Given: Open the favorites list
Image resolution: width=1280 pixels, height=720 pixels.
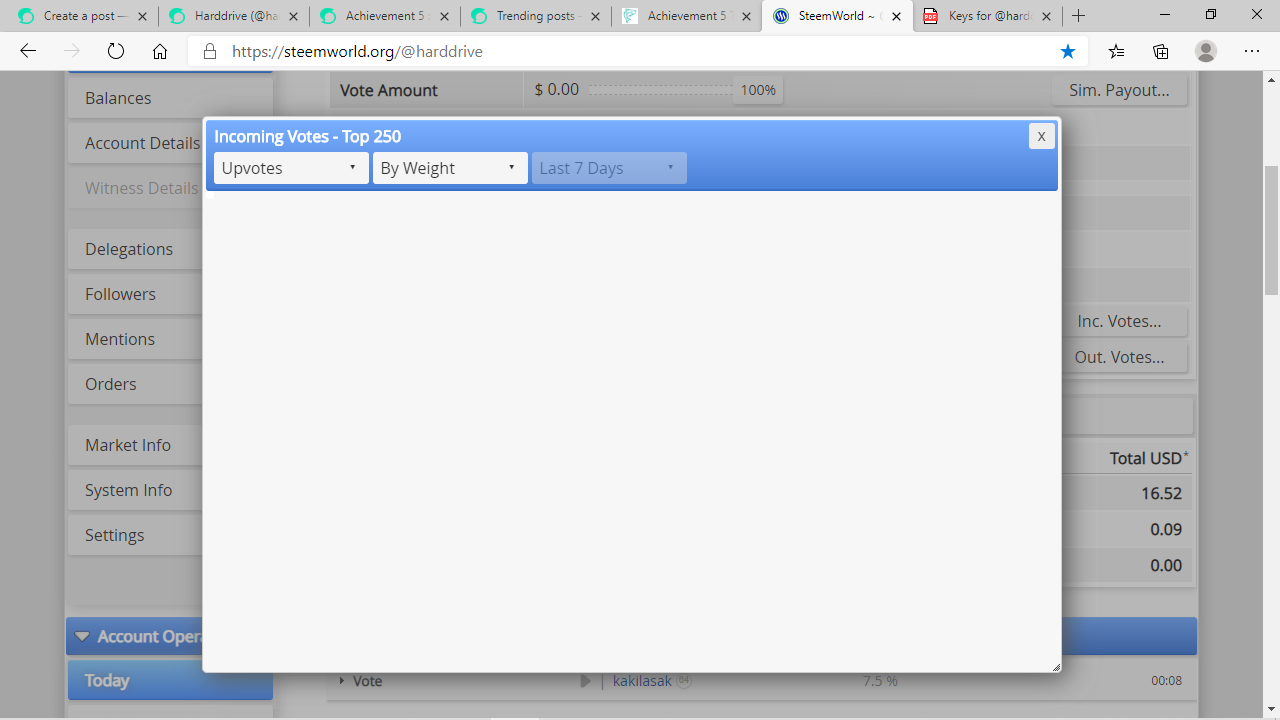Looking at the screenshot, I should 1116,51.
